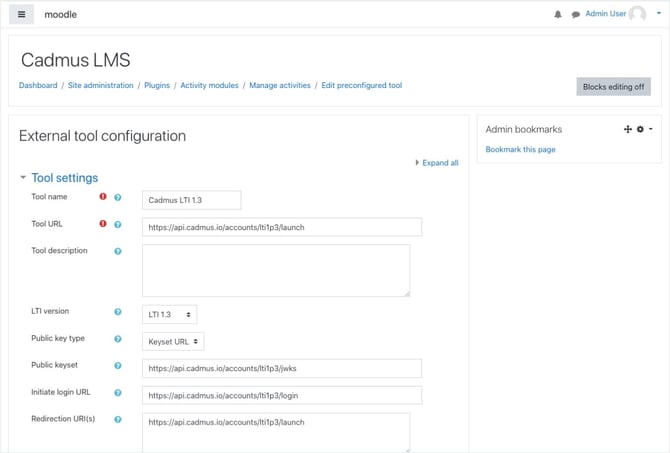Open the notifications bell
This screenshot has height=453, width=670.
(558, 15)
